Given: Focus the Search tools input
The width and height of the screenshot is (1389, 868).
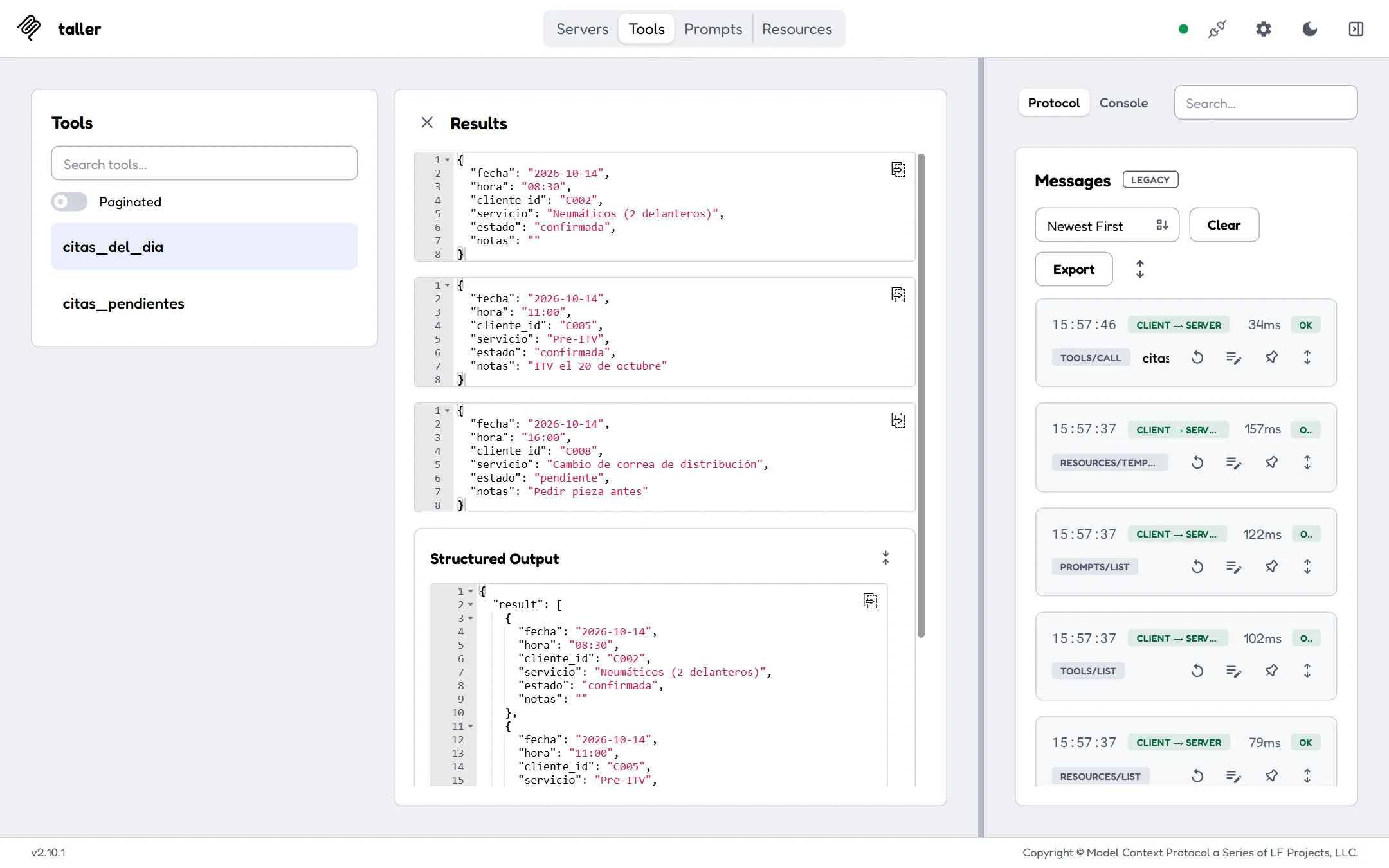Looking at the screenshot, I should [x=204, y=163].
